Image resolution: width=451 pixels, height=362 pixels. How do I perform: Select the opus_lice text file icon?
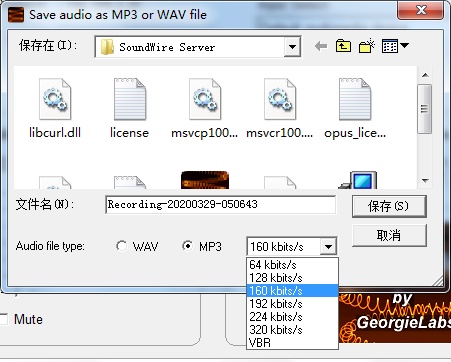click(355, 99)
